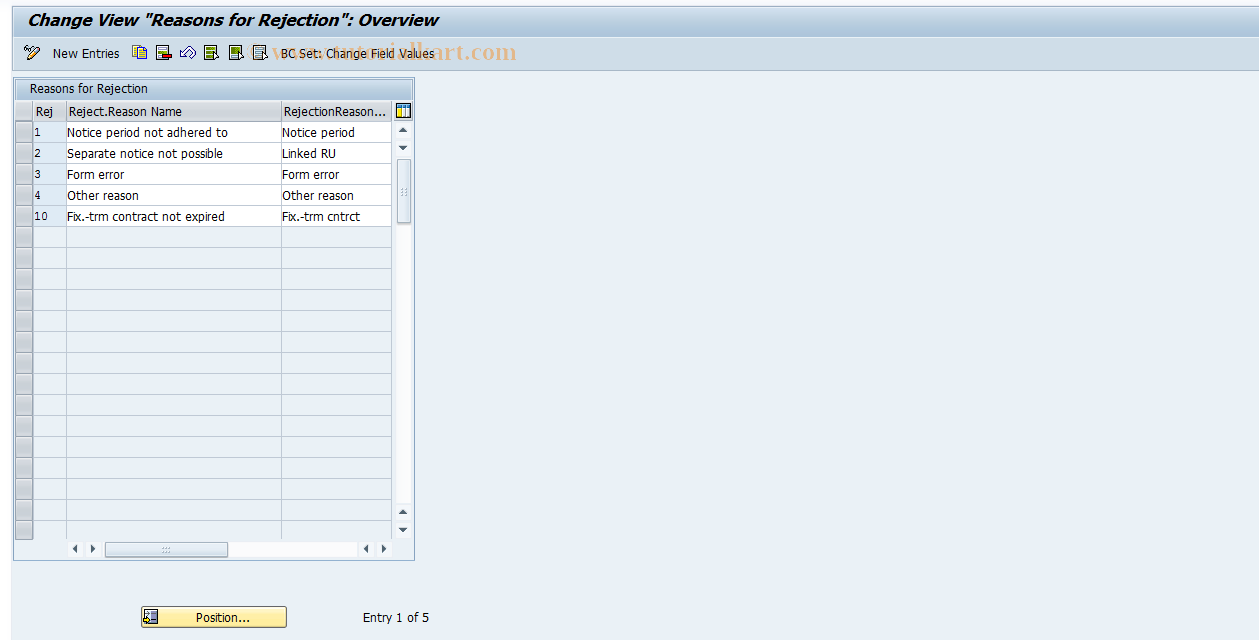Image resolution: width=1259 pixels, height=640 pixels.
Task: Click the Rej code cell showing 10
Action: tap(50, 216)
